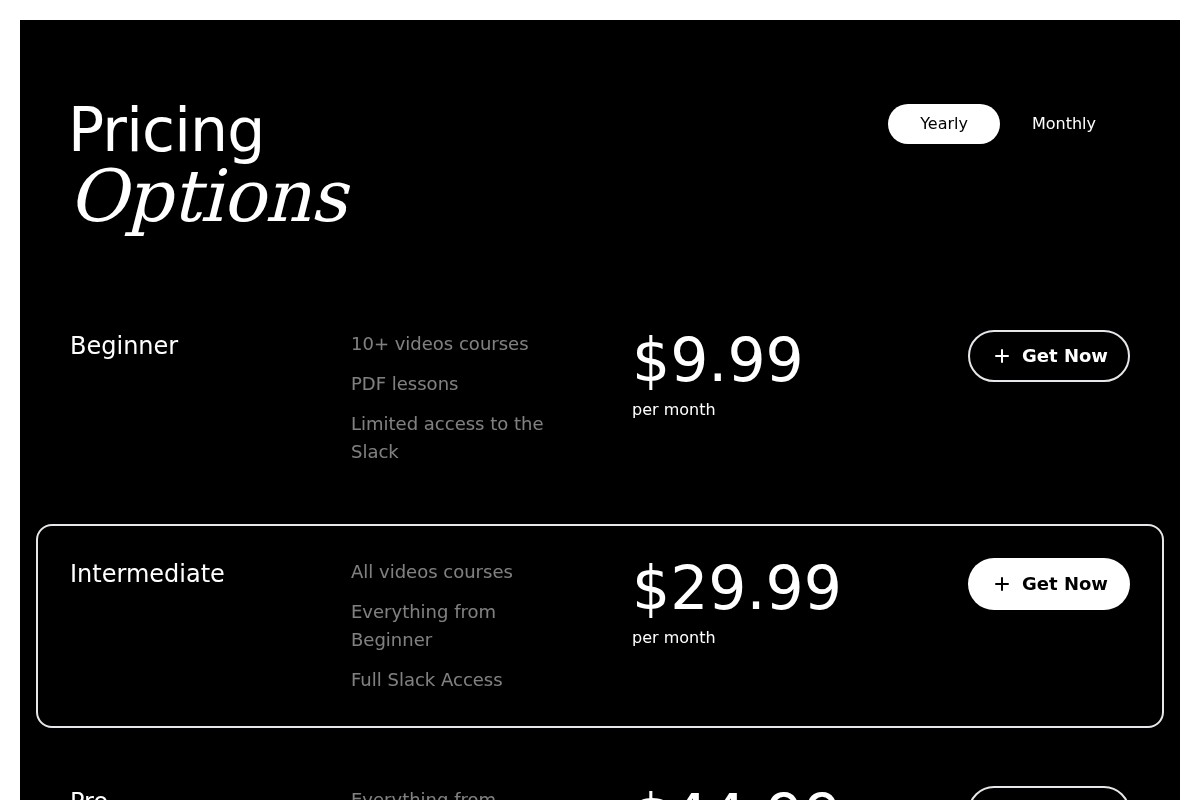The width and height of the screenshot is (1200, 800).
Task: Click the italic "Options" heading
Action: [210, 196]
